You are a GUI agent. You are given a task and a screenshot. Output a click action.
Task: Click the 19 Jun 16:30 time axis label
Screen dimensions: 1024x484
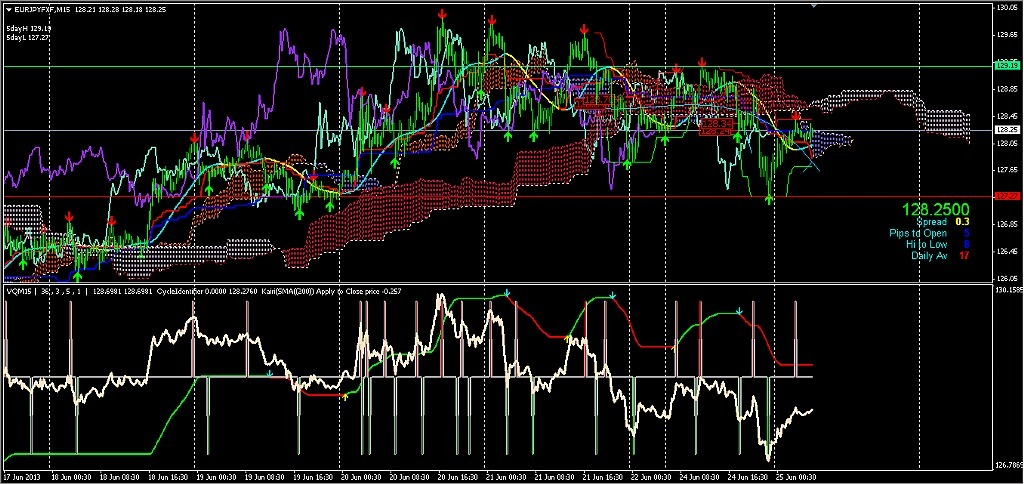point(312,476)
